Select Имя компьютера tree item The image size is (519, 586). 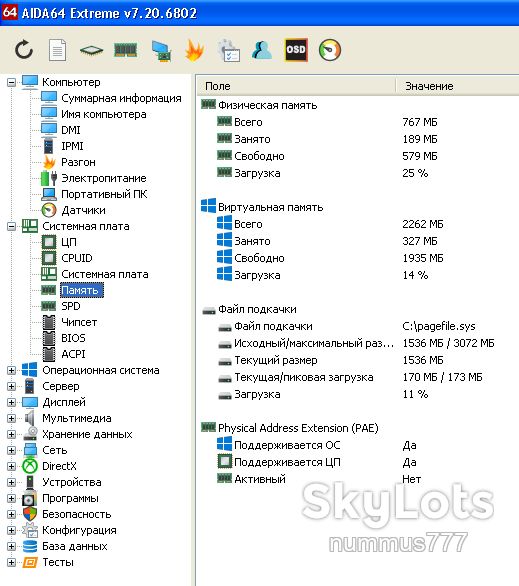click(x=104, y=114)
